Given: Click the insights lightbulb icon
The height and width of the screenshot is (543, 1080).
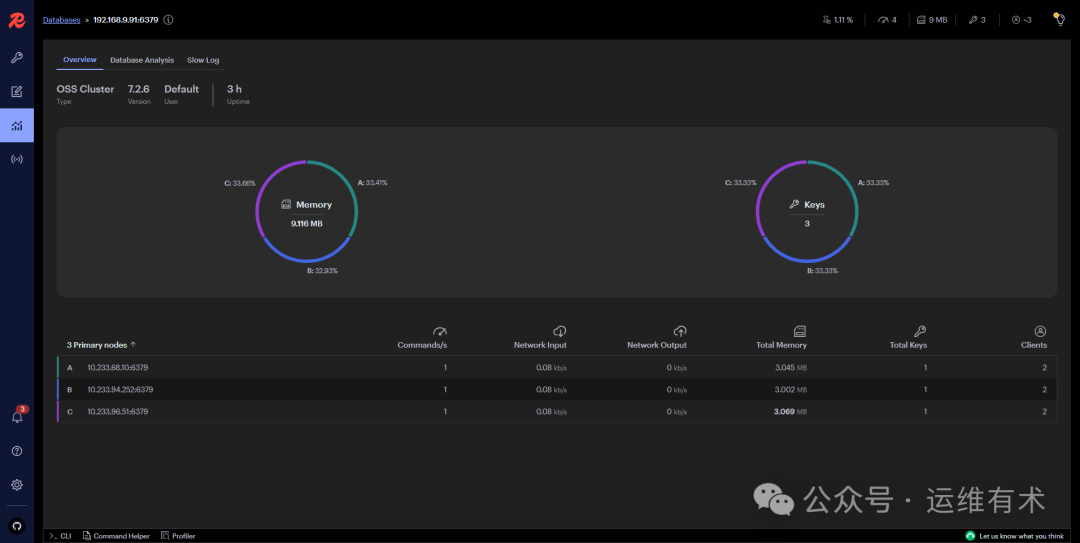Looking at the screenshot, I should (1059, 19).
